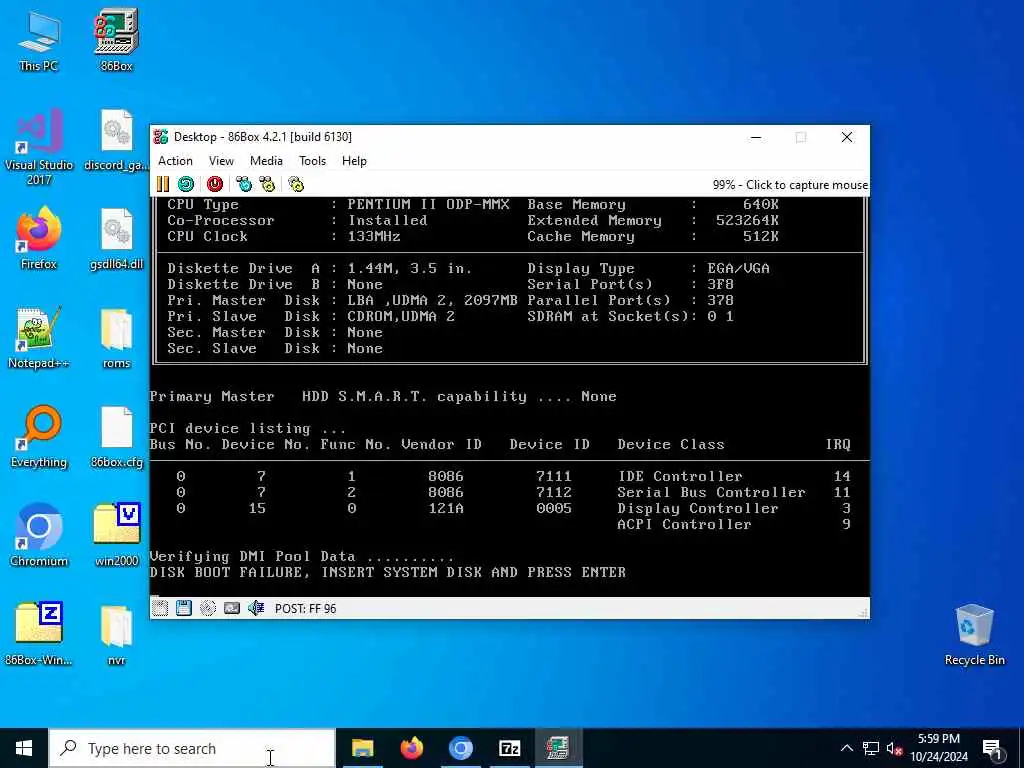Select the roms folder on desktop
Image resolution: width=1024 pixels, height=768 pixels.
click(x=117, y=338)
